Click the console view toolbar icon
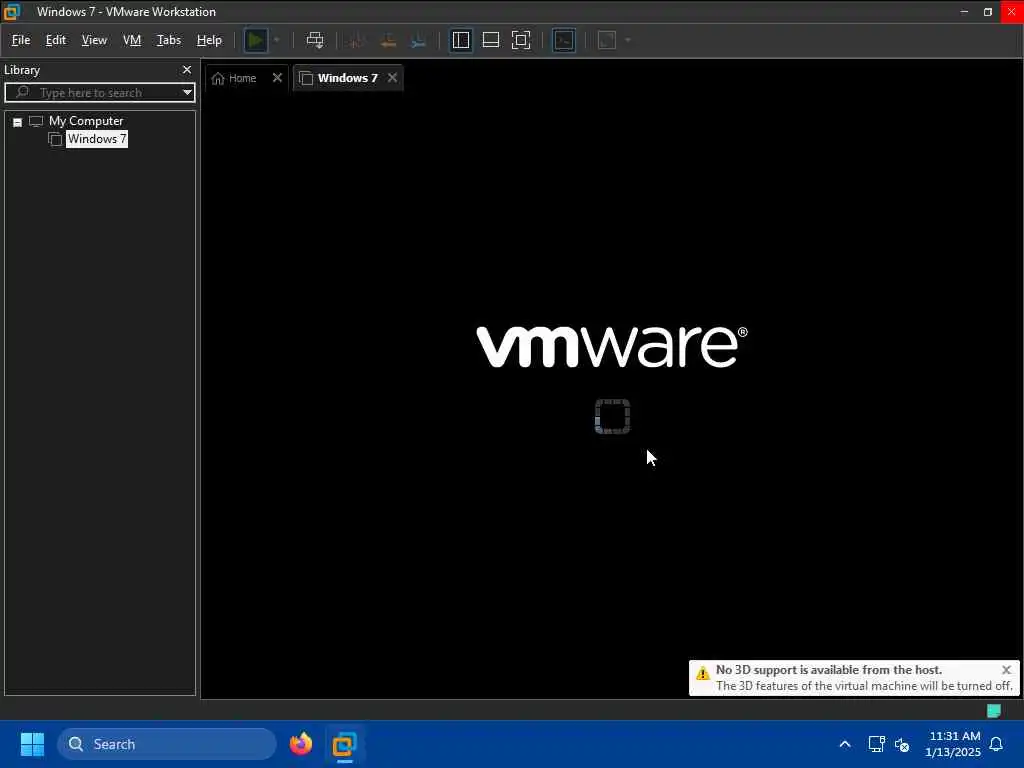The width and height of the screenshot is (1024, 768). pos(564,40)
